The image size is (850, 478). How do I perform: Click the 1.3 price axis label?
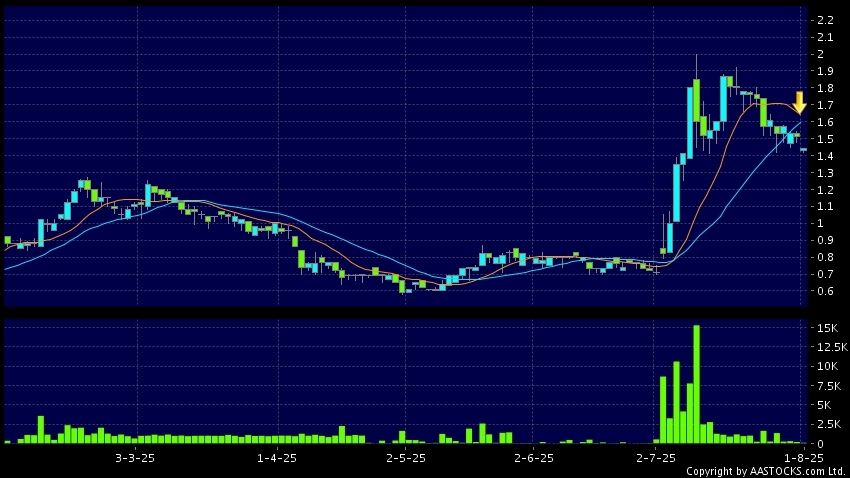(x=825, y=173)
